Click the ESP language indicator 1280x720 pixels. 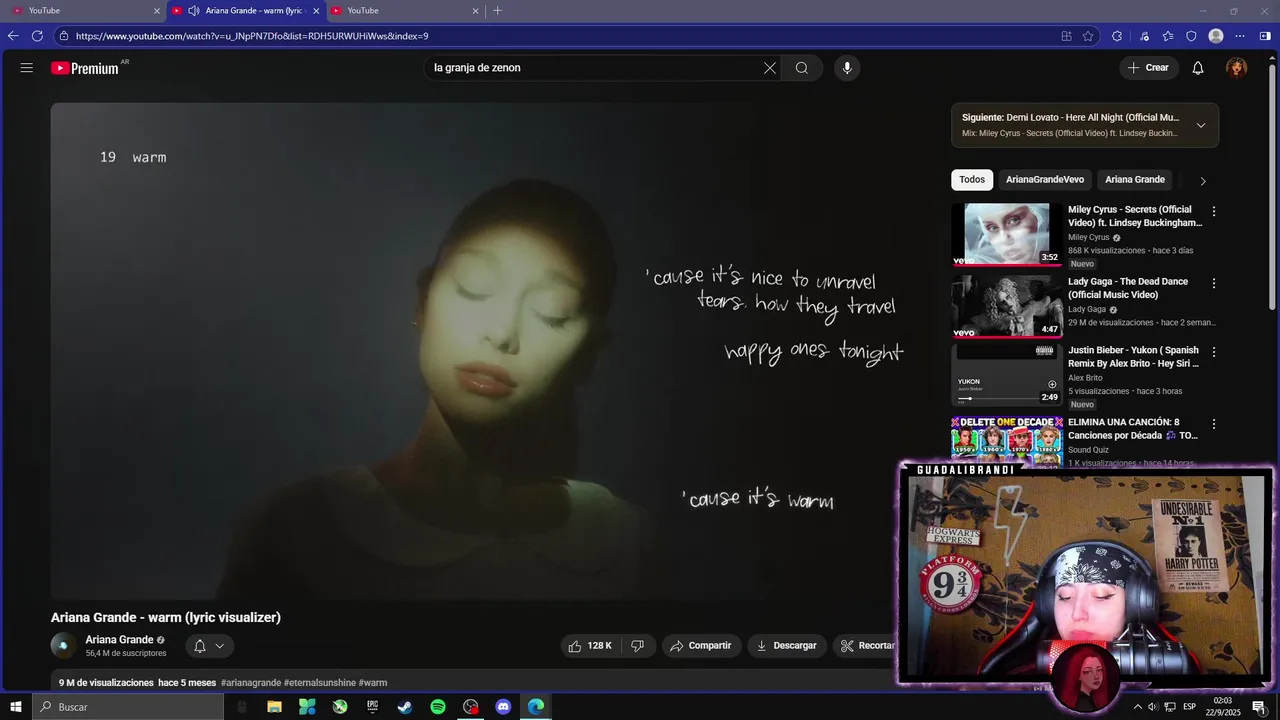click(x=1190, y=707)
